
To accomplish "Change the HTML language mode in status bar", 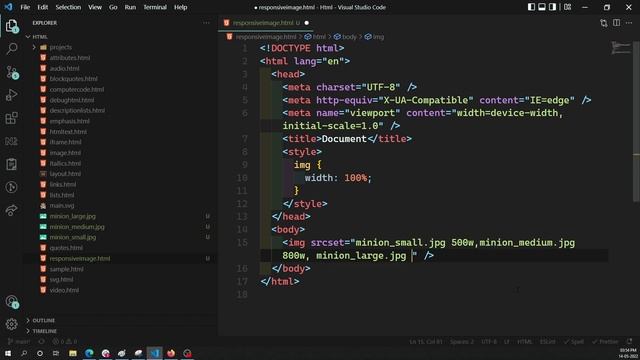I will [x=524, y=342].
